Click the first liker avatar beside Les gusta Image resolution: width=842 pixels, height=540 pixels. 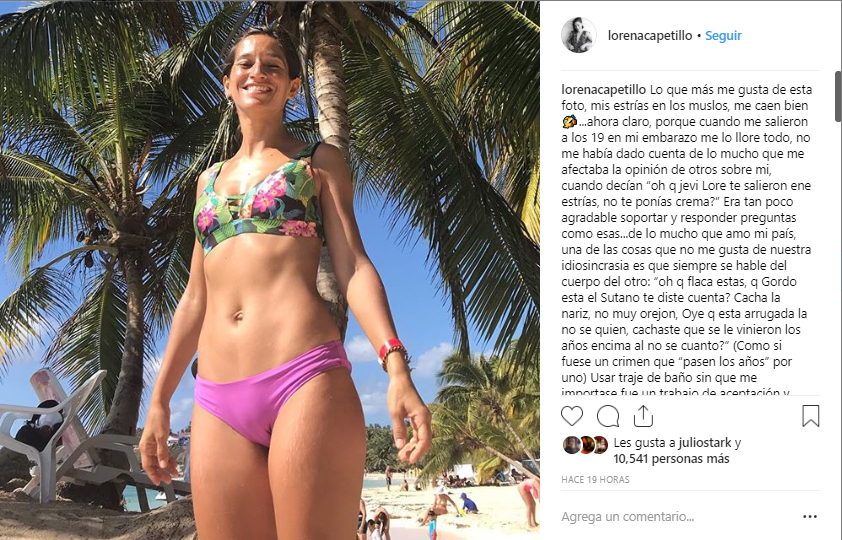571,444
